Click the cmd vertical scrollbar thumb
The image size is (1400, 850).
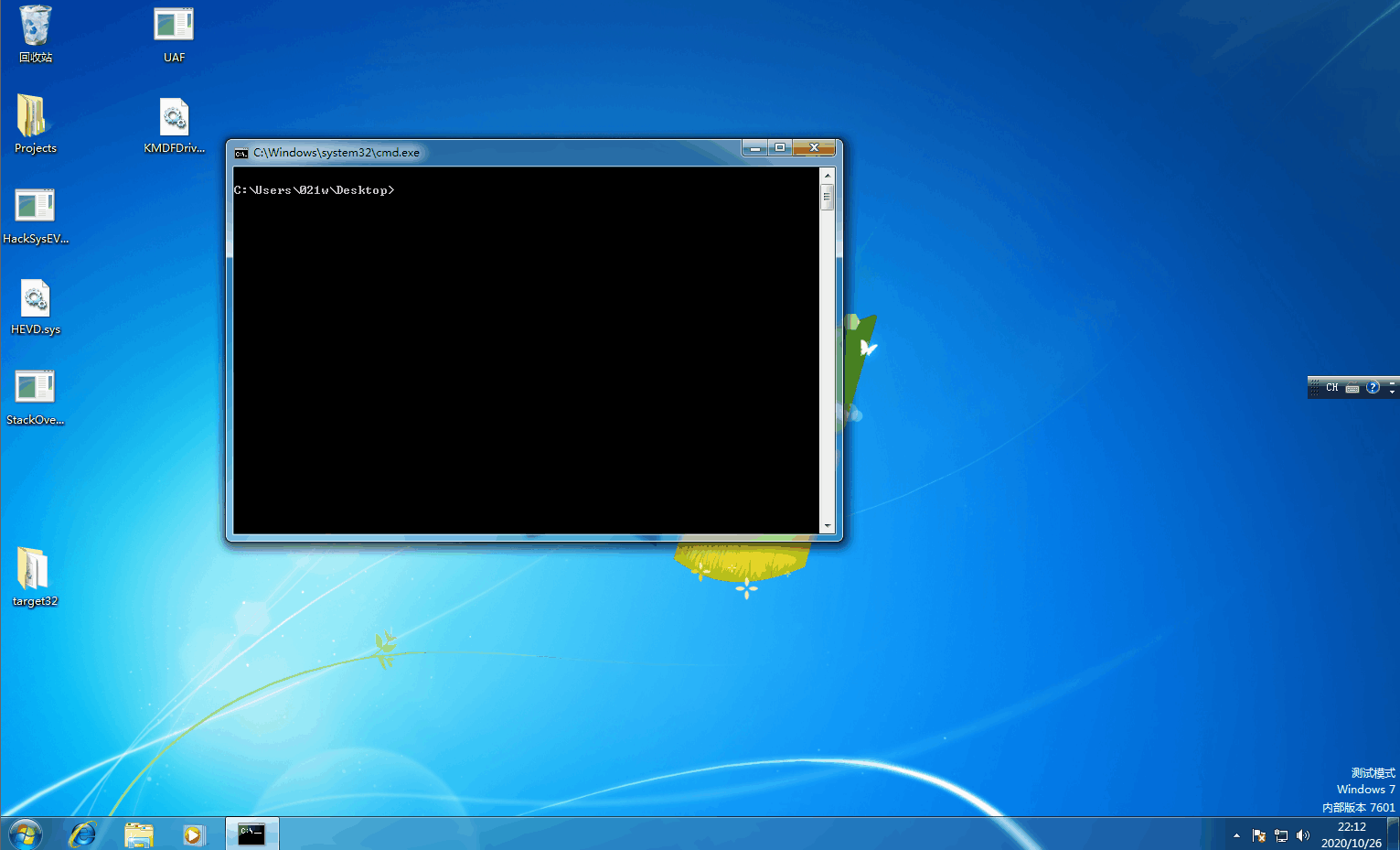(x=828, y=197)
